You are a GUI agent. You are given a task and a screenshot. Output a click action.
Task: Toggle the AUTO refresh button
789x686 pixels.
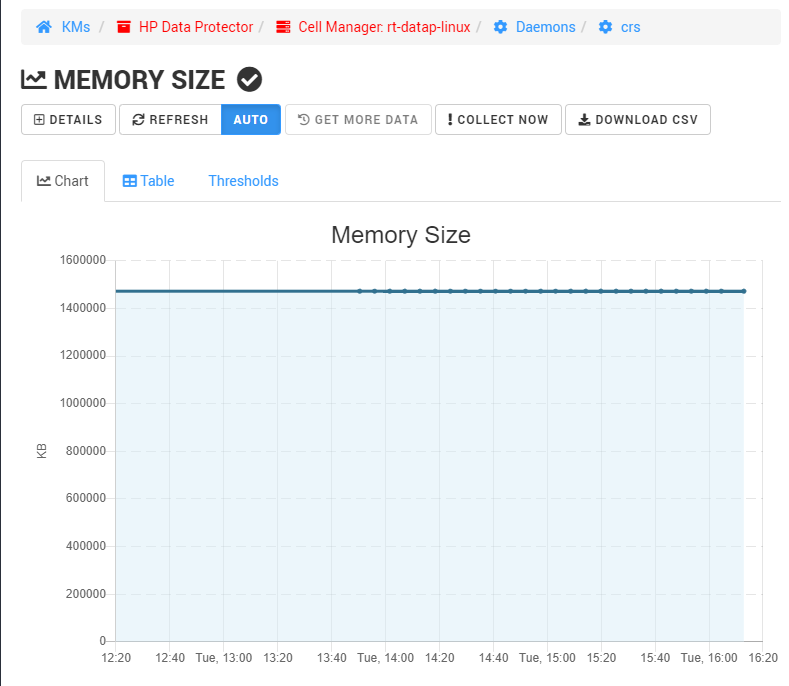[251, 120]
